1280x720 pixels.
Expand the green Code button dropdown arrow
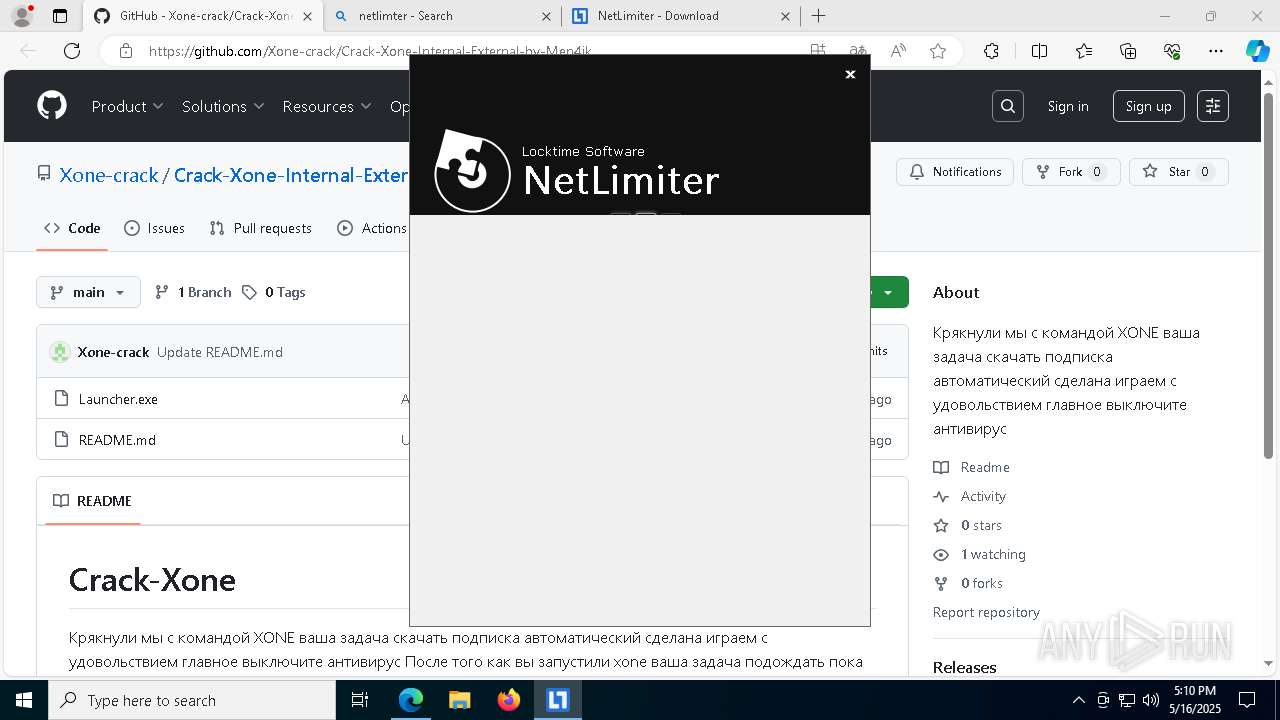tap(888, 292)
